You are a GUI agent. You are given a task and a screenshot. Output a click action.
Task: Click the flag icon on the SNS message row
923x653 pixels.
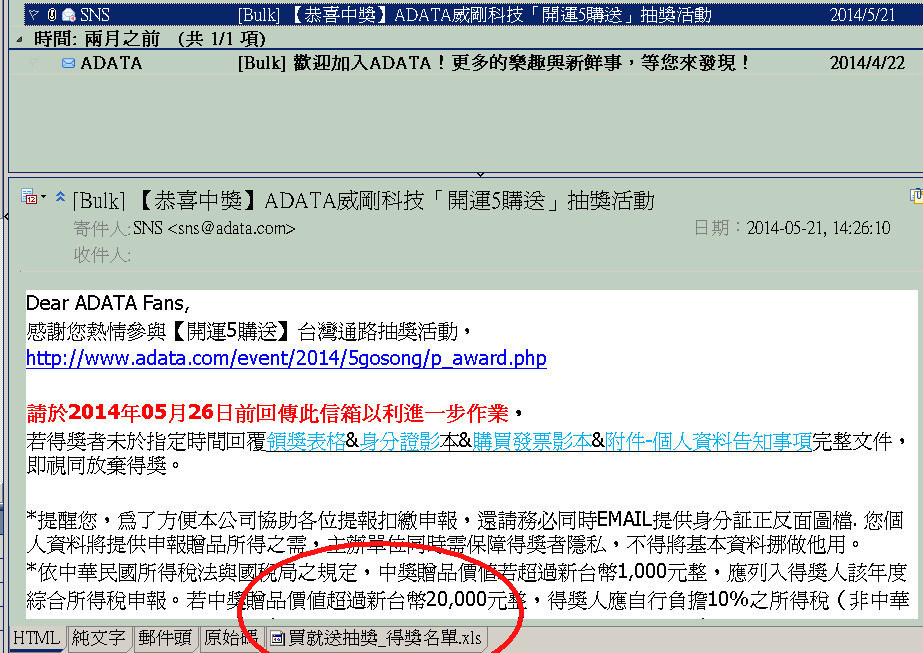click(x=34, y=14)
